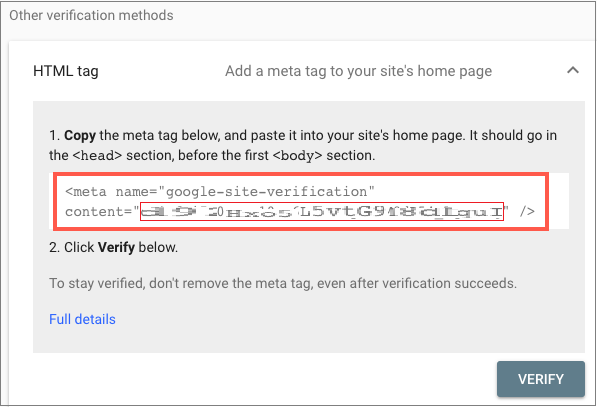The height and width of the screenshot is (407, 597).
Task: Collapse the HTML tag section chevron
Action: [573, 70]
